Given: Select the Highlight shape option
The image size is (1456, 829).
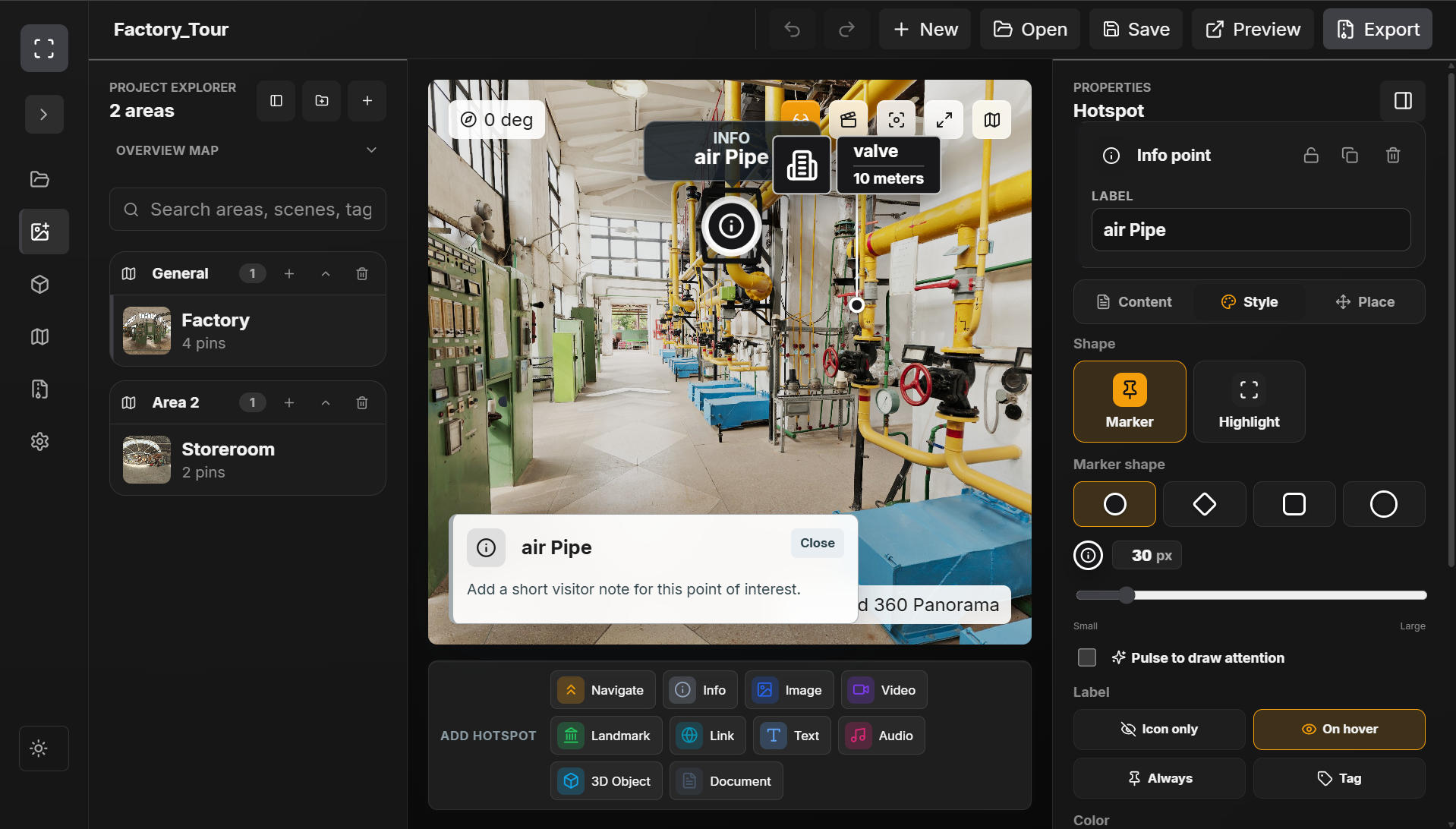Looking at the screenshot, I should pos(1250,402).
